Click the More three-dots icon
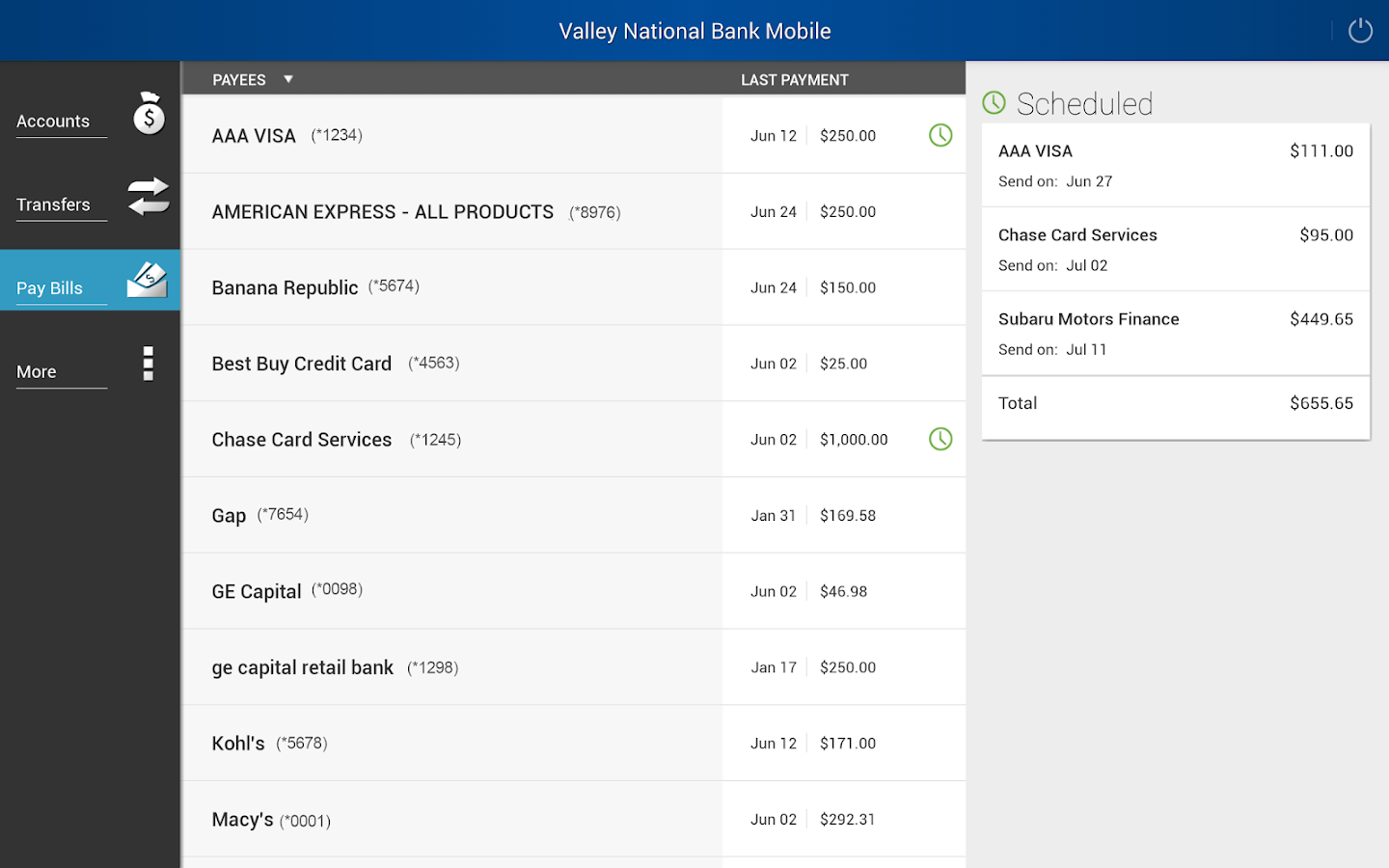The image size is (1389, 868). (x=148, y=364)
